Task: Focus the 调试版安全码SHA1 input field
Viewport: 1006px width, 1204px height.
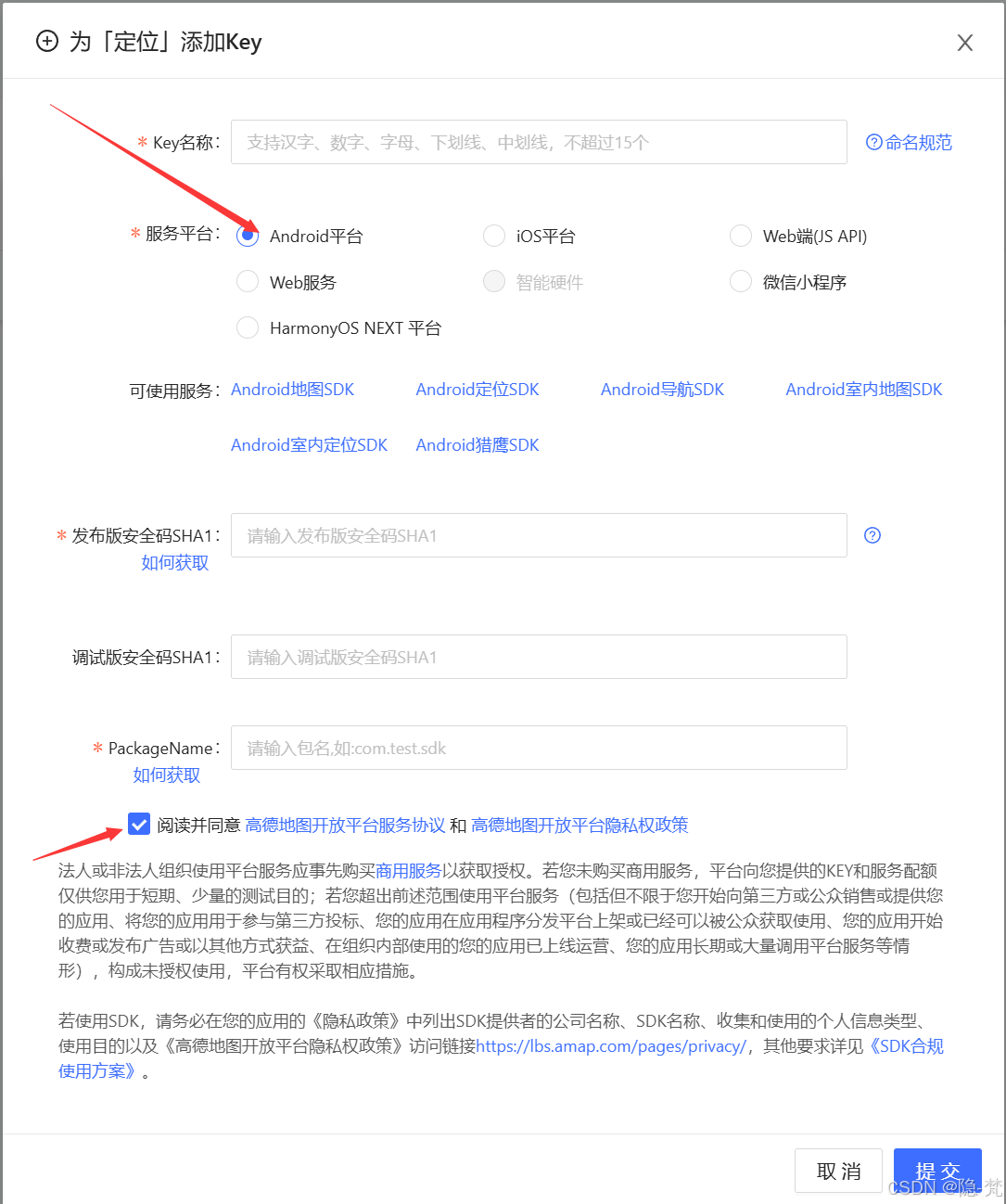Action: coord(539,657)
